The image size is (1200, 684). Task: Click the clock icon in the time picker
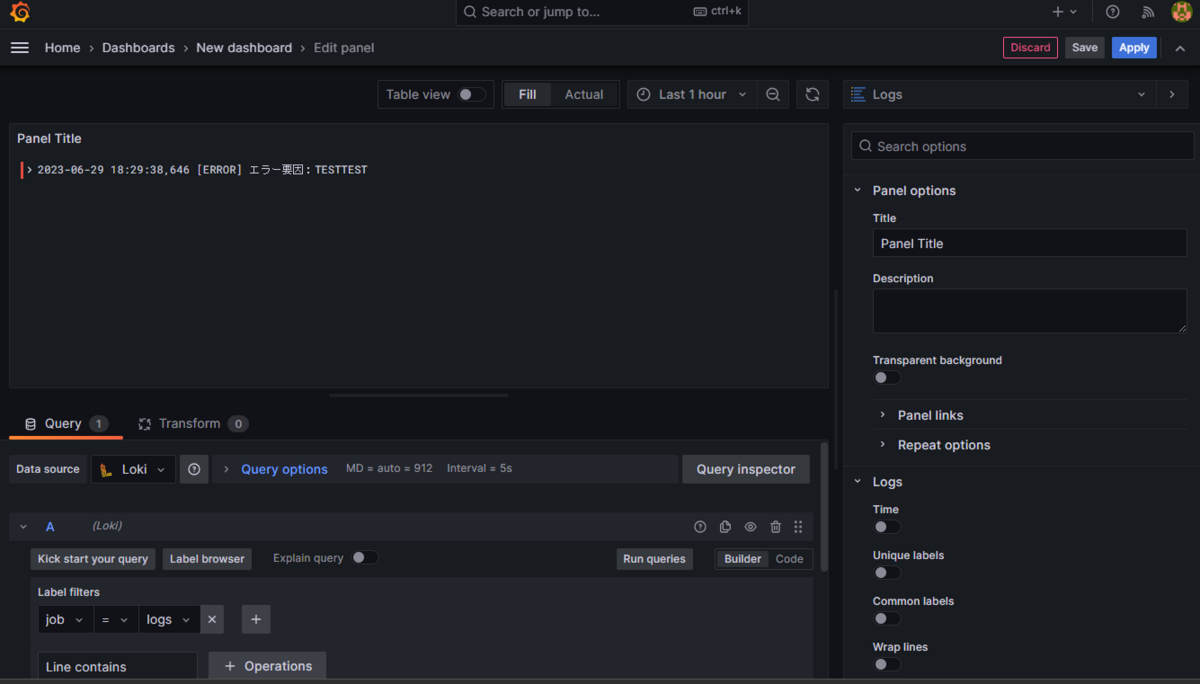pyautogui.click(x=644, y=94)
